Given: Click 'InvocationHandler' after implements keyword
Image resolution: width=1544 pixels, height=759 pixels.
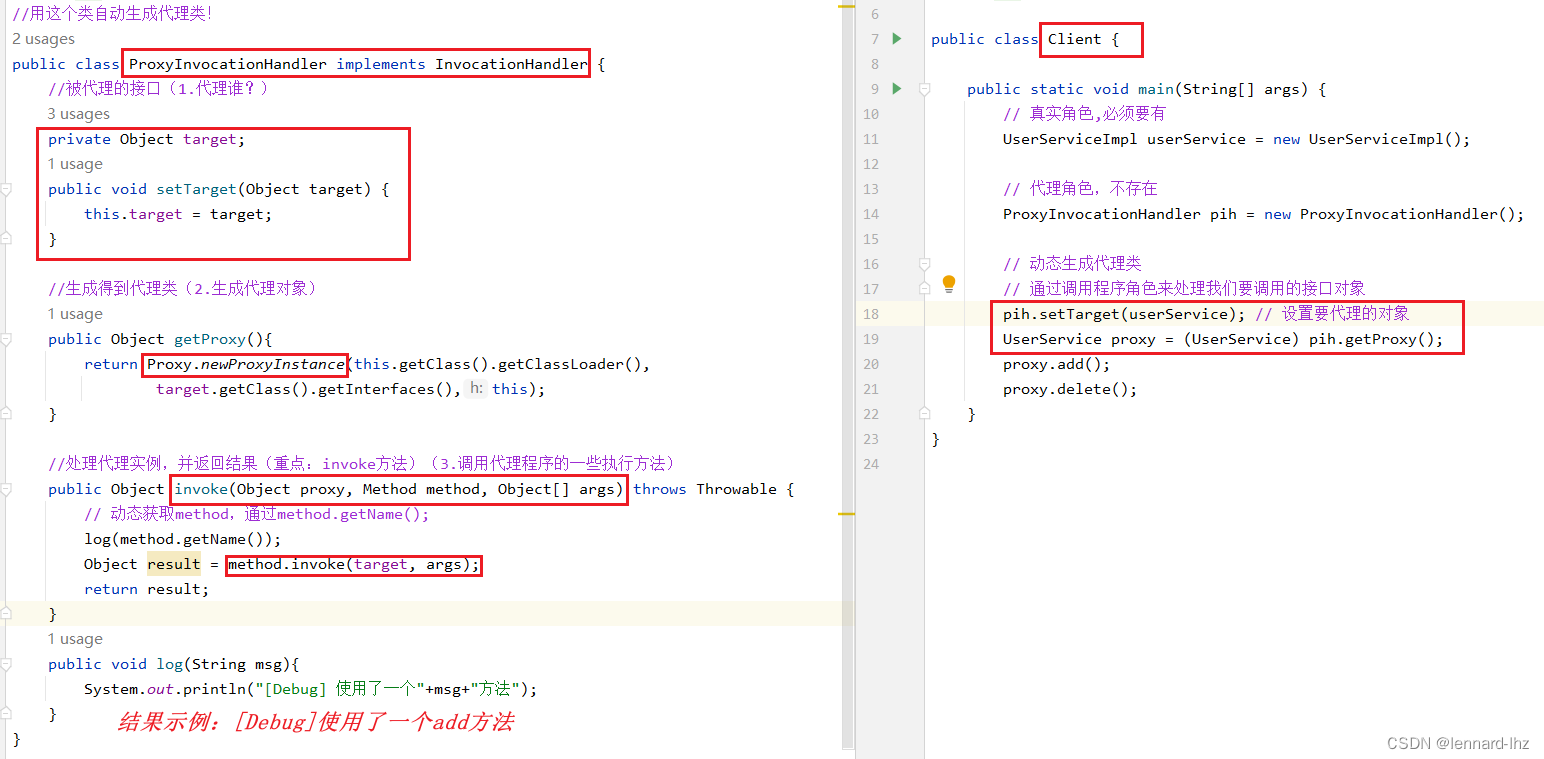Looking at the screenshot, I should coord(511,64).
